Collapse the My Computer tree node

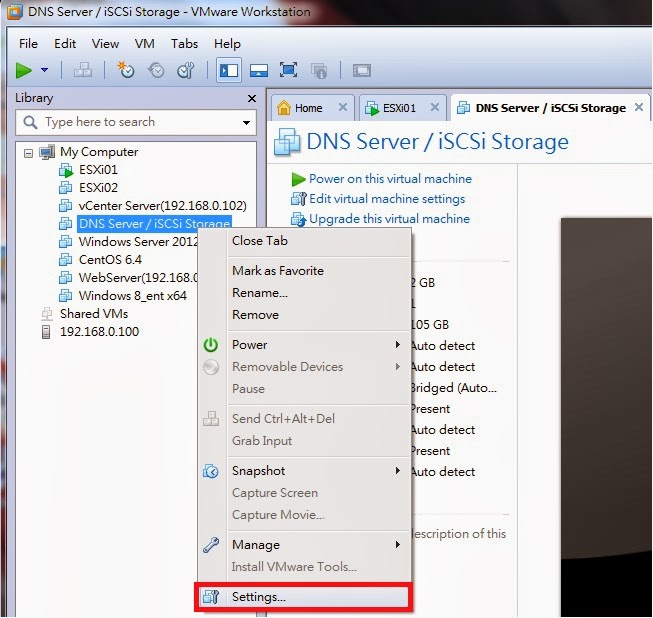(x=28, y=153)
